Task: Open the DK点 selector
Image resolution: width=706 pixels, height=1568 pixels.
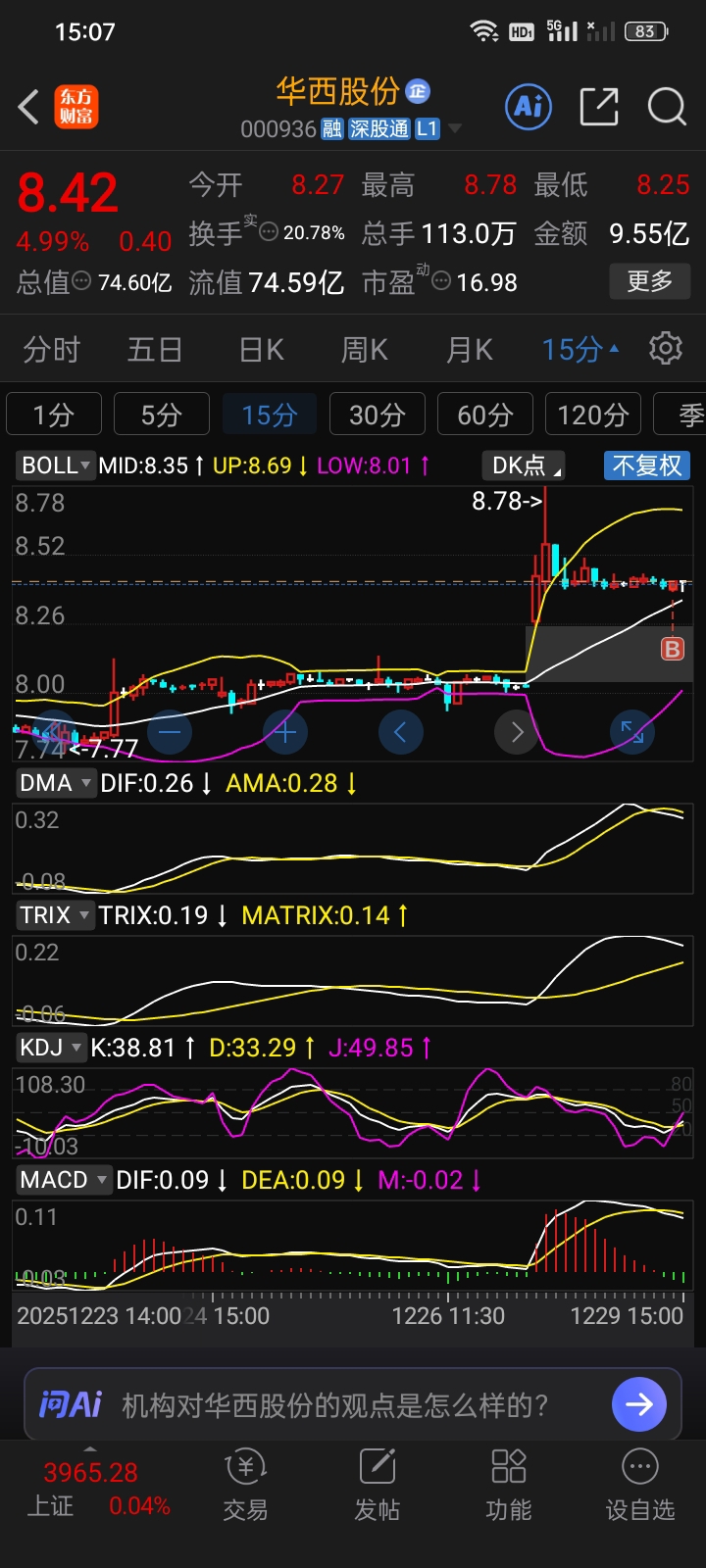Action: click(524, 465)
